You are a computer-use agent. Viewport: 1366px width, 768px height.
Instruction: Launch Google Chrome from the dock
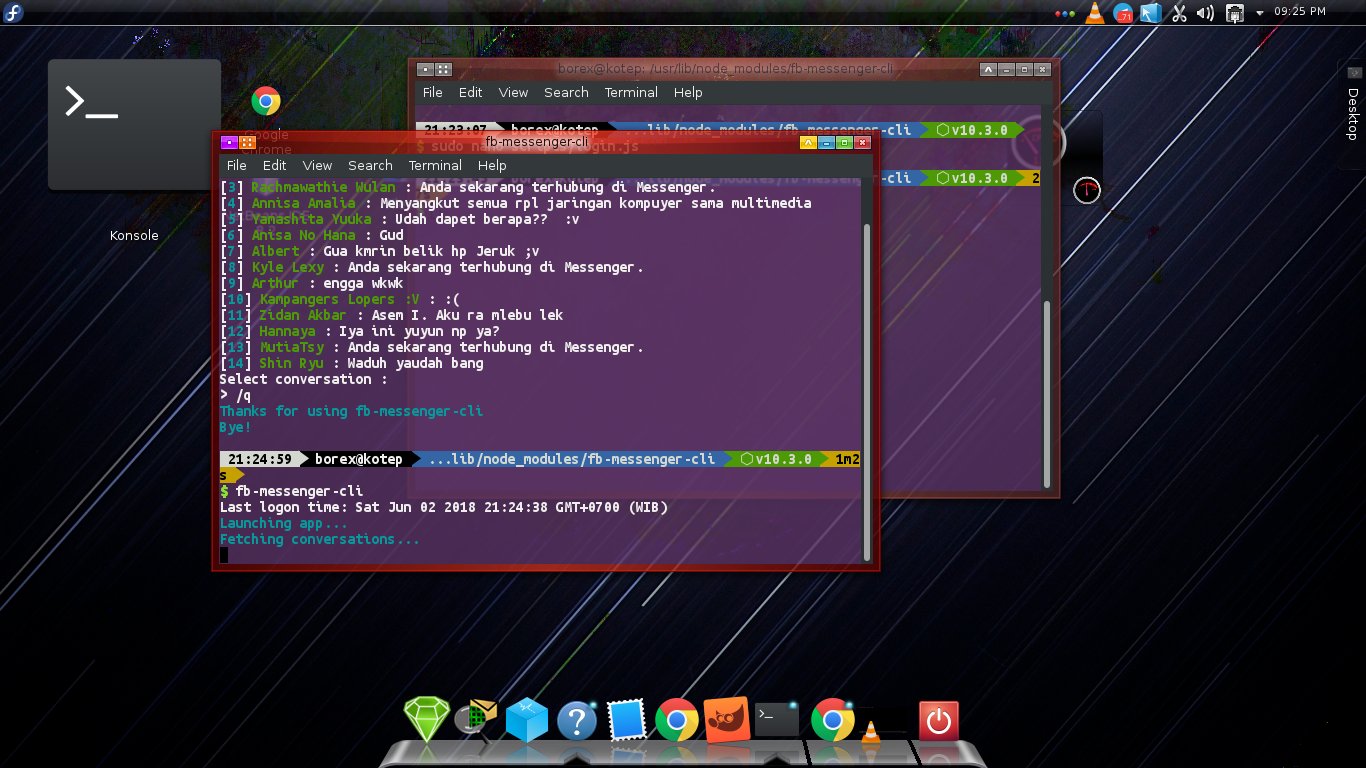pos(678,718)
